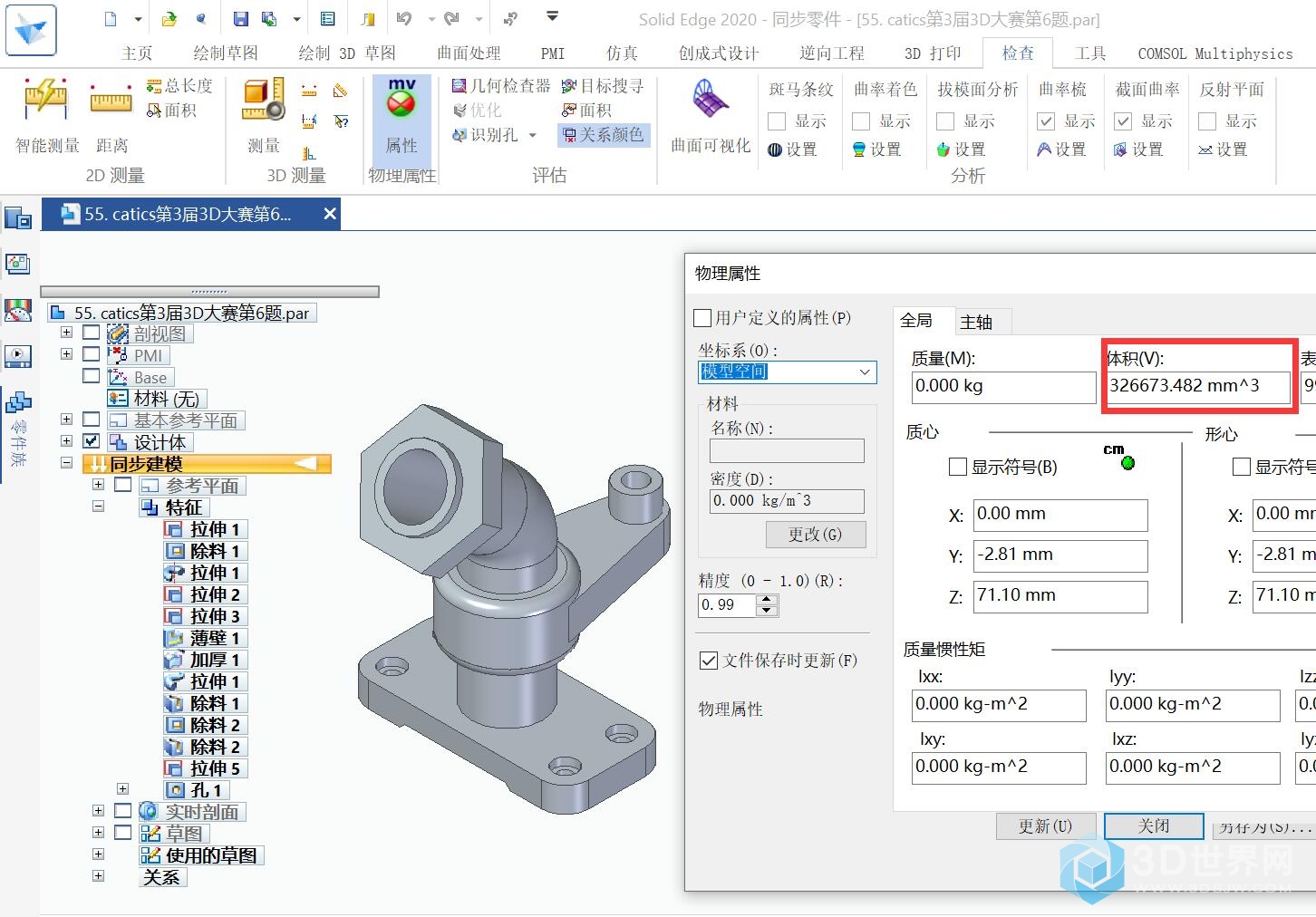Uncheck 截面曲率 显示 checkbox
The image size is (1316, 917).
pyautogui.click(x=1123, y=121)
